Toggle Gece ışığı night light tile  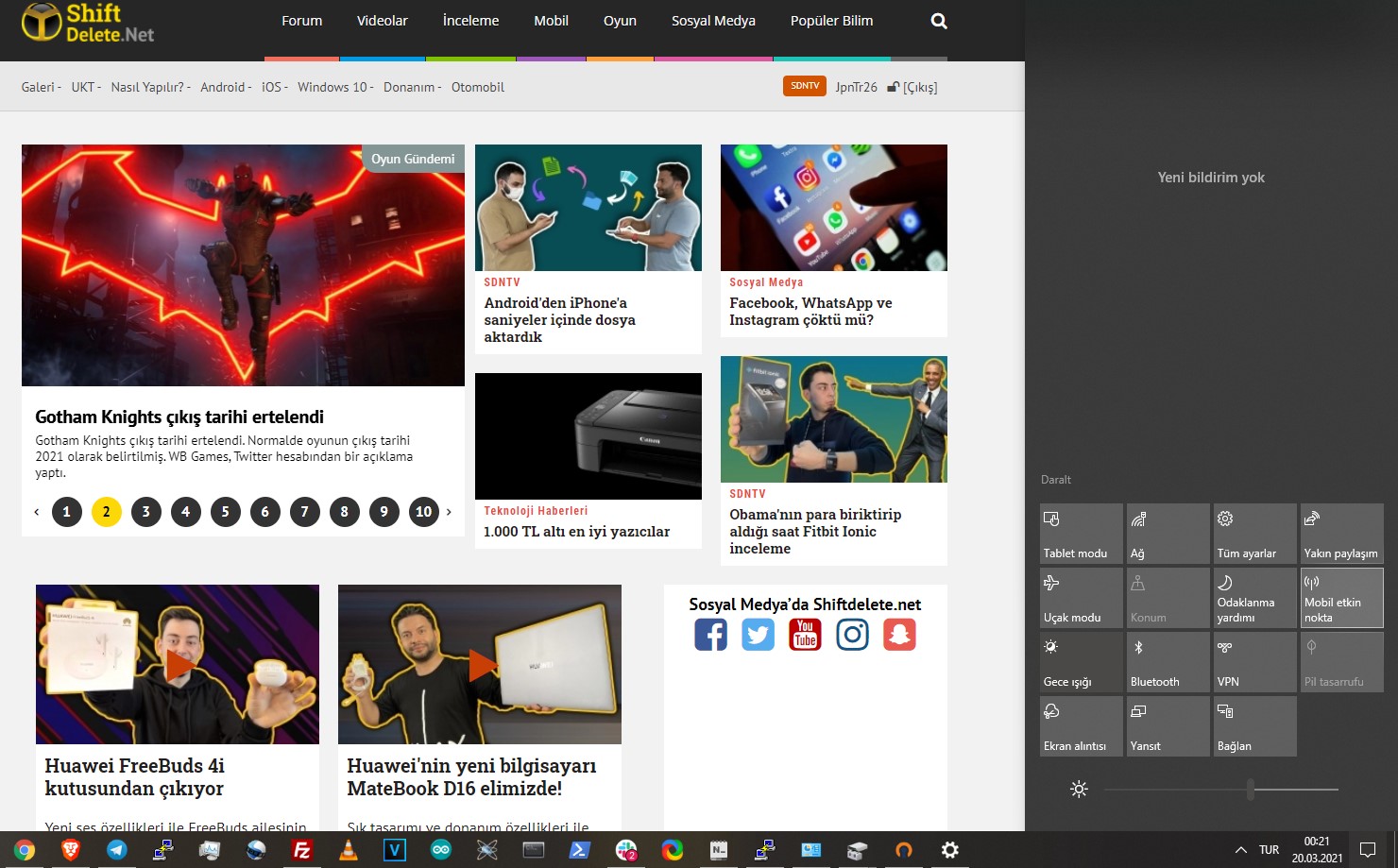[x=1081, y=662]
